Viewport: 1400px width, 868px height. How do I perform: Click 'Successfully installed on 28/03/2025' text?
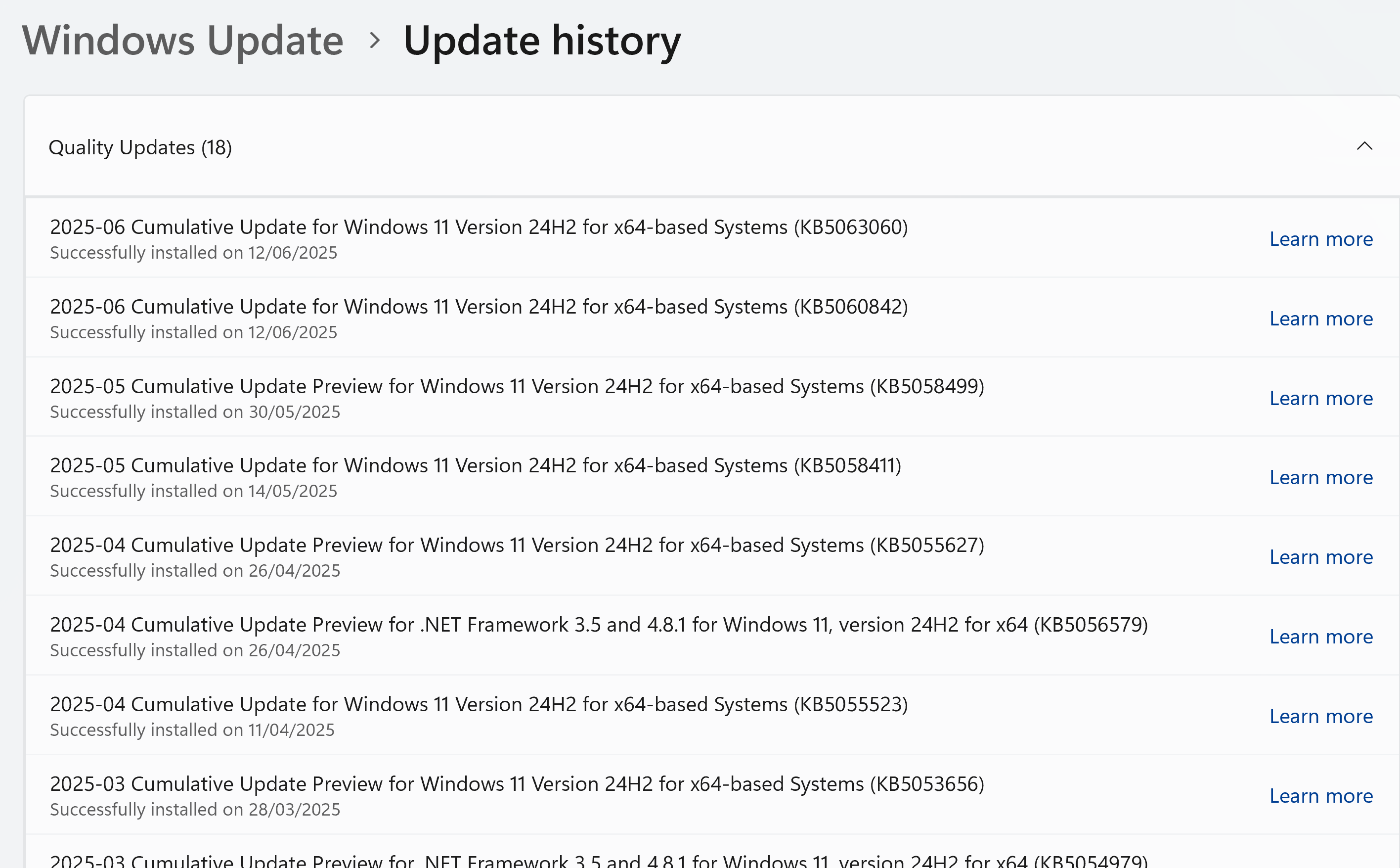pyautogui.click(x=195, y=810)
